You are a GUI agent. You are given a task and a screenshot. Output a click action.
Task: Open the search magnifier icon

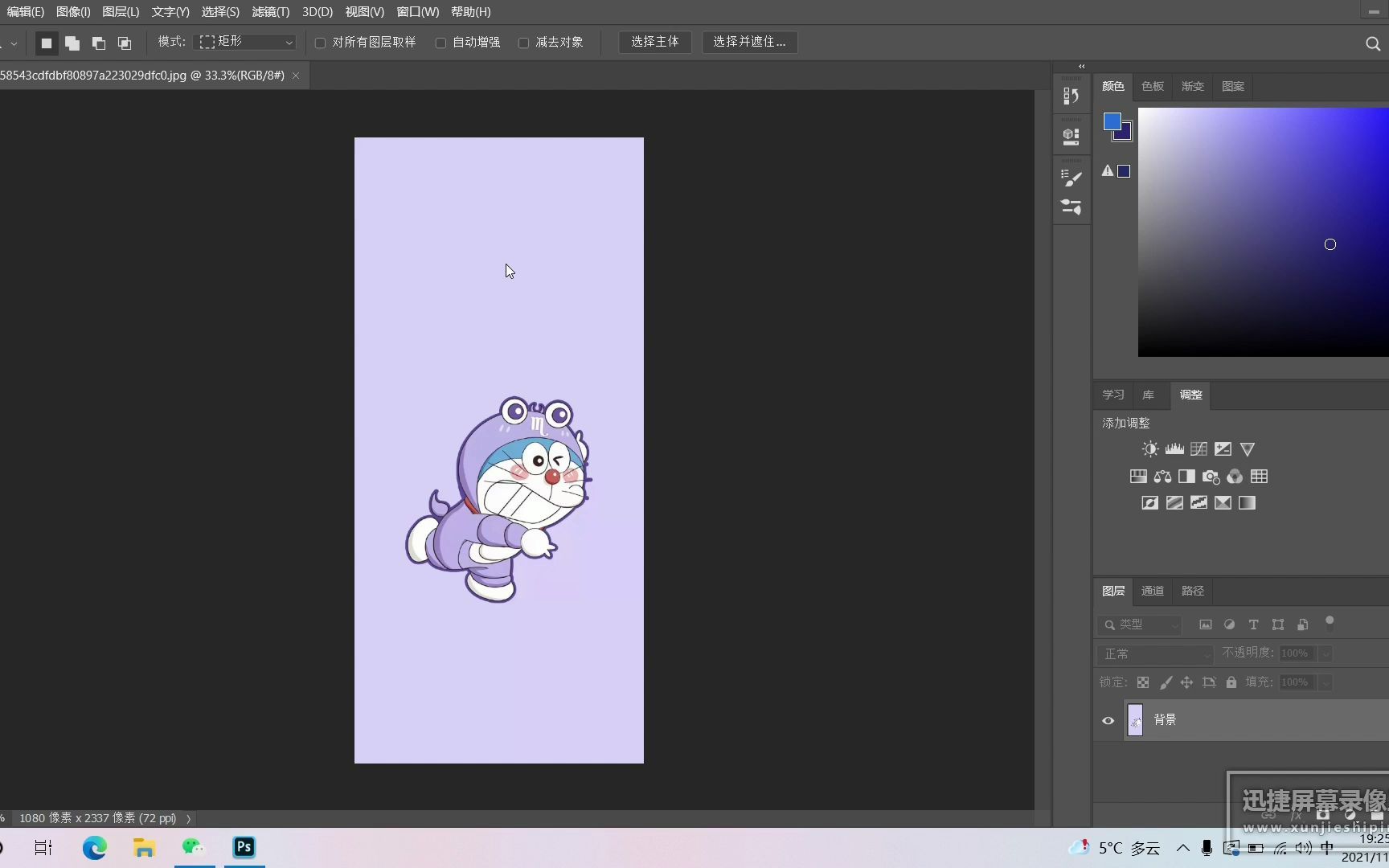tap(1373, 43)
